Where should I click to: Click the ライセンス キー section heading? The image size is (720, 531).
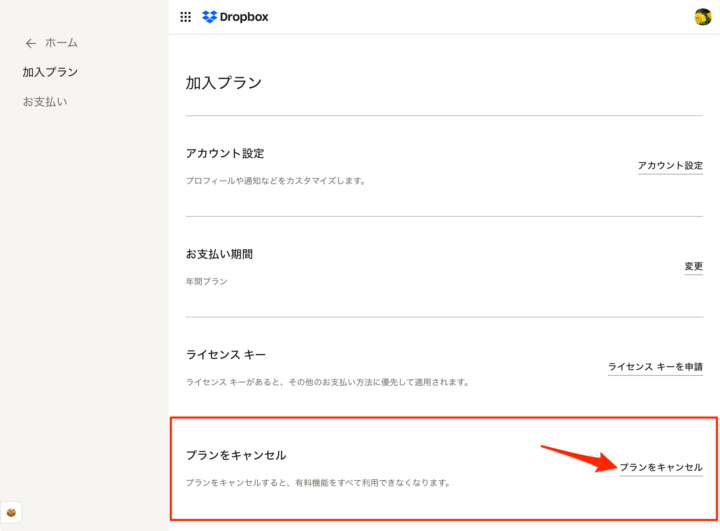pyautogui.click(x=226, y=355)
